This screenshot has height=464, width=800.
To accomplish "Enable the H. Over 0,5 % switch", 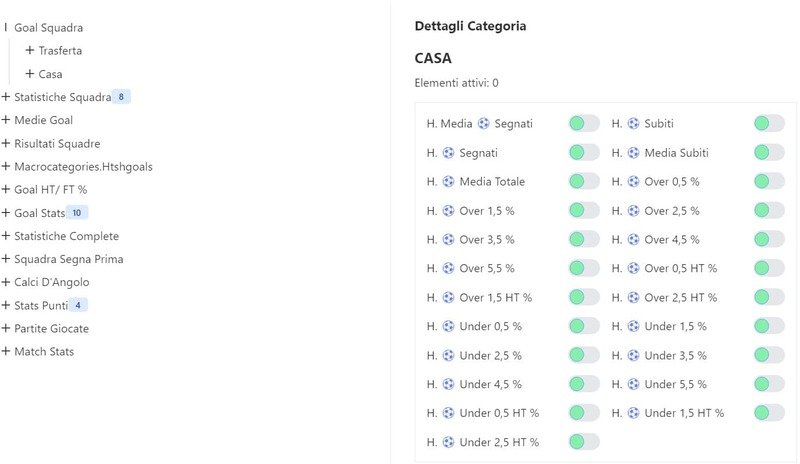I will tap(769, 182).
